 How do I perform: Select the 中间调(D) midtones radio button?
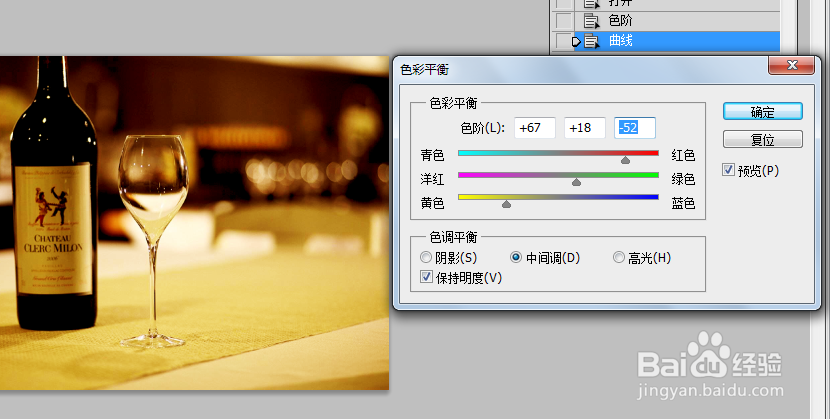pyautogui.click(x=516, y=257)
